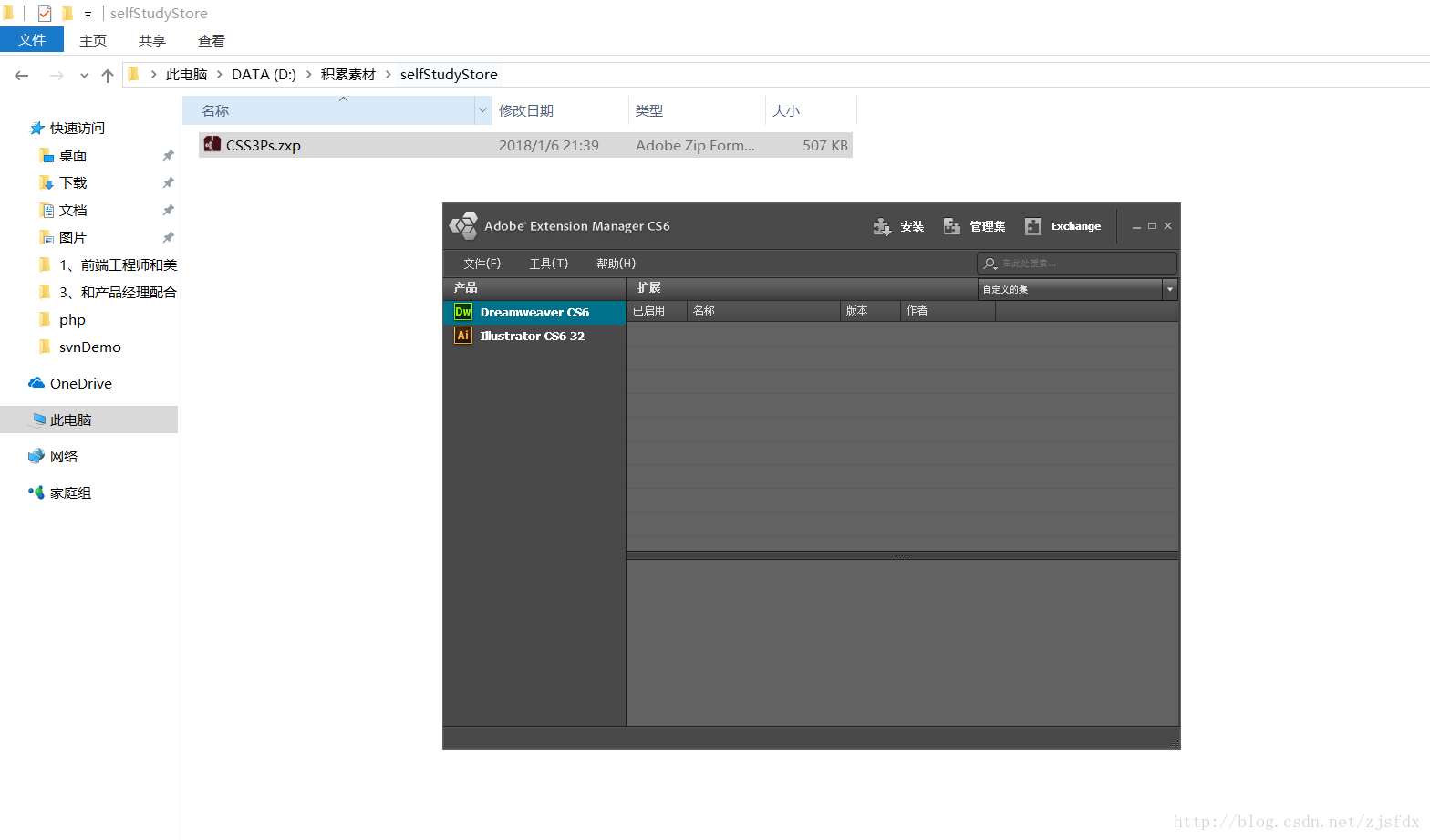This screenshot has height=840, width=1430.
Task: Open the custom set dropdown arrow
Action: pos(1170,289)
